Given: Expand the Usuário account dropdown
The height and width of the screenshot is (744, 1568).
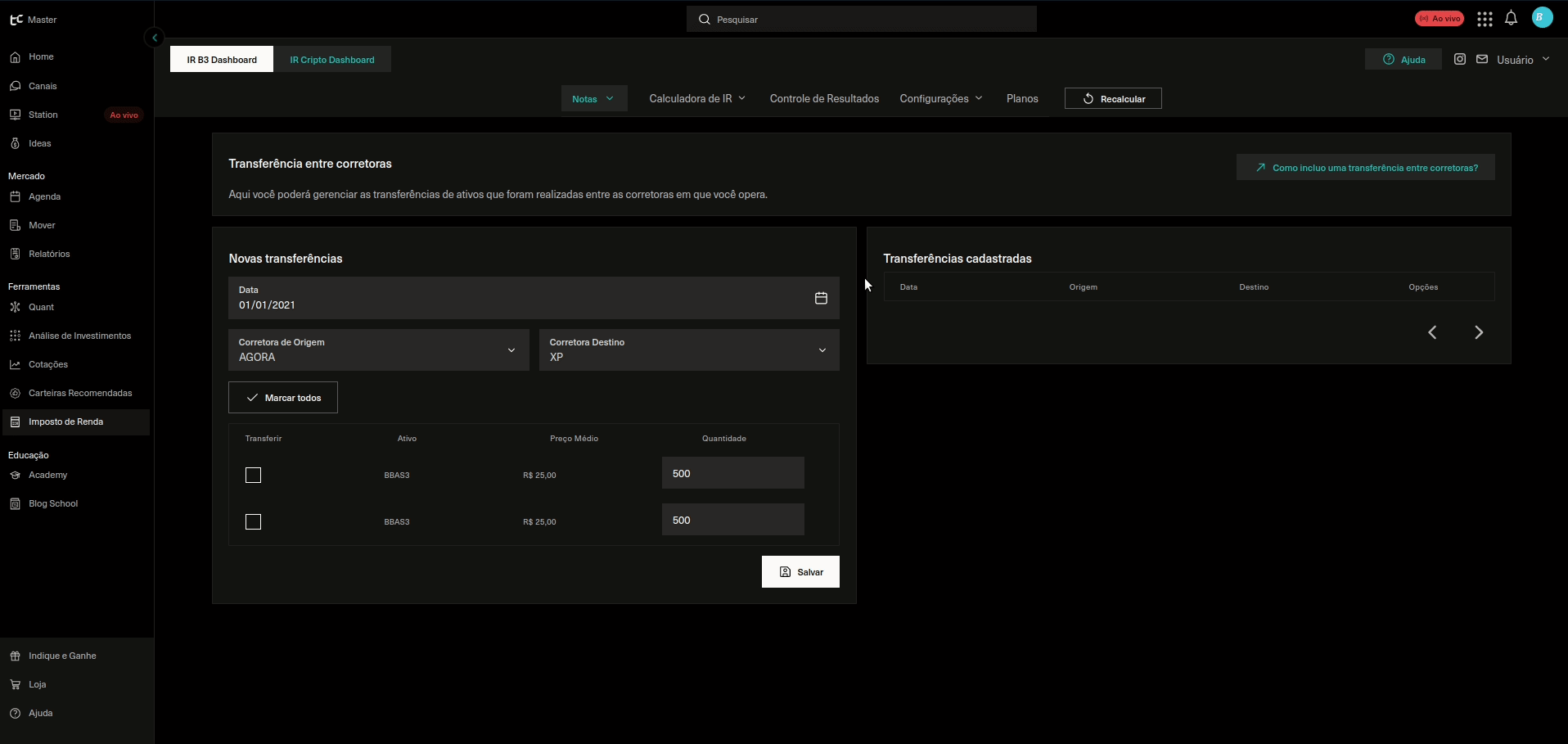Looking at the screenshot, I should (1523, 60).
